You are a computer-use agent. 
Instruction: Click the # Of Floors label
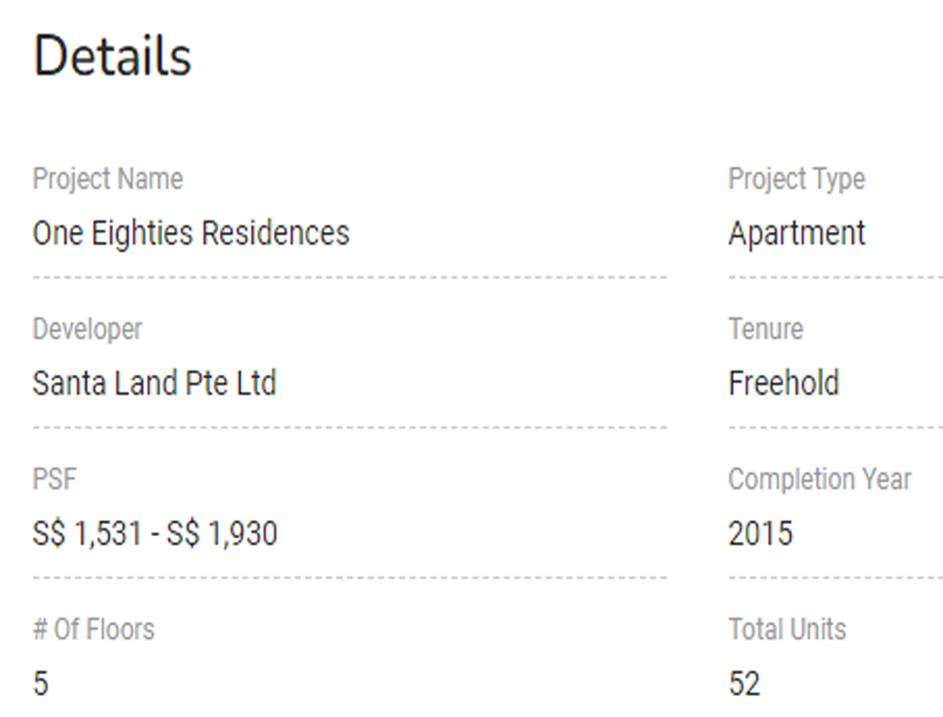coord(94,629)
